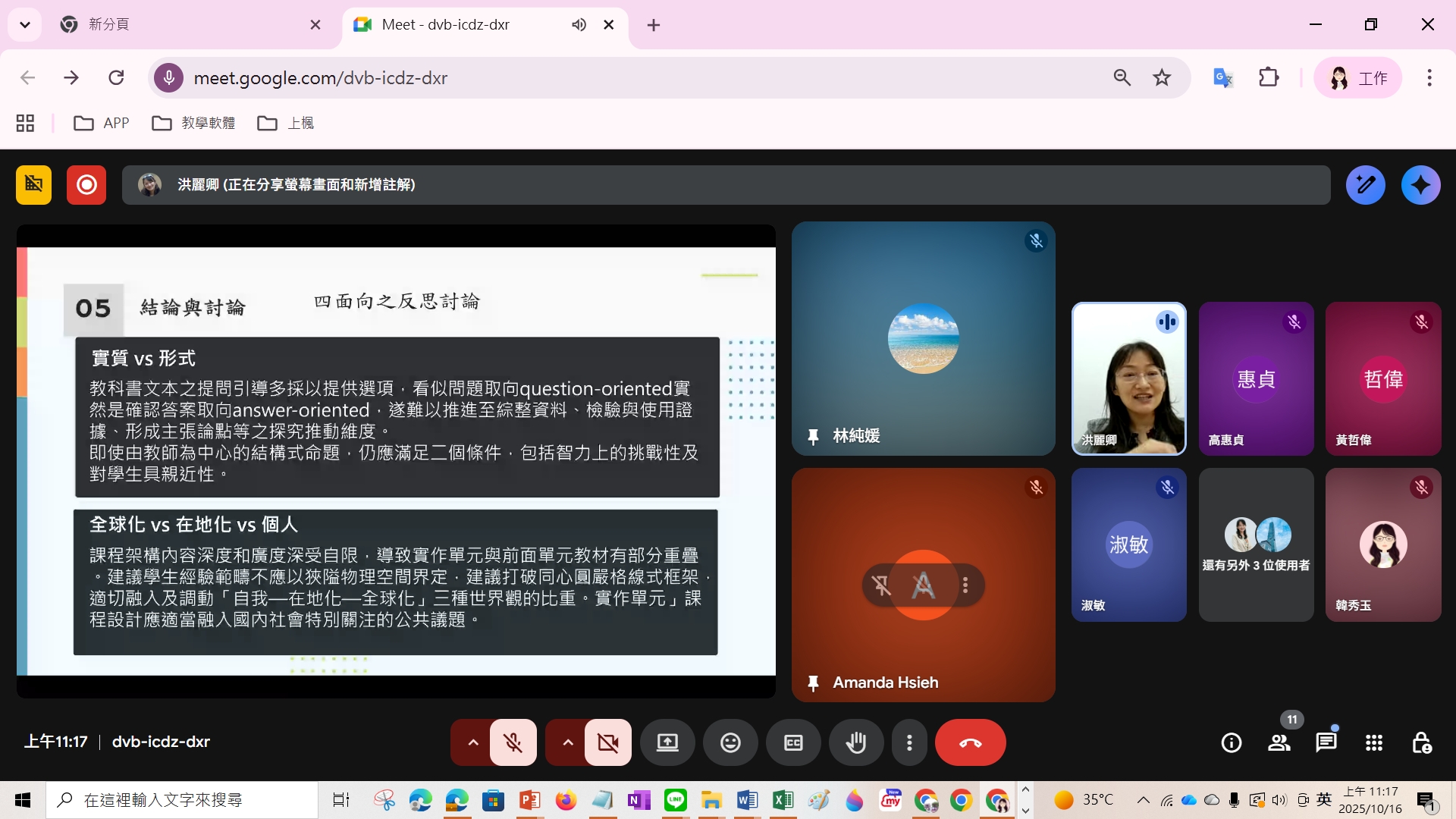Open the chat messages panel
Viewport: 1456px width, 819px height.
(x=1326, y=742)
